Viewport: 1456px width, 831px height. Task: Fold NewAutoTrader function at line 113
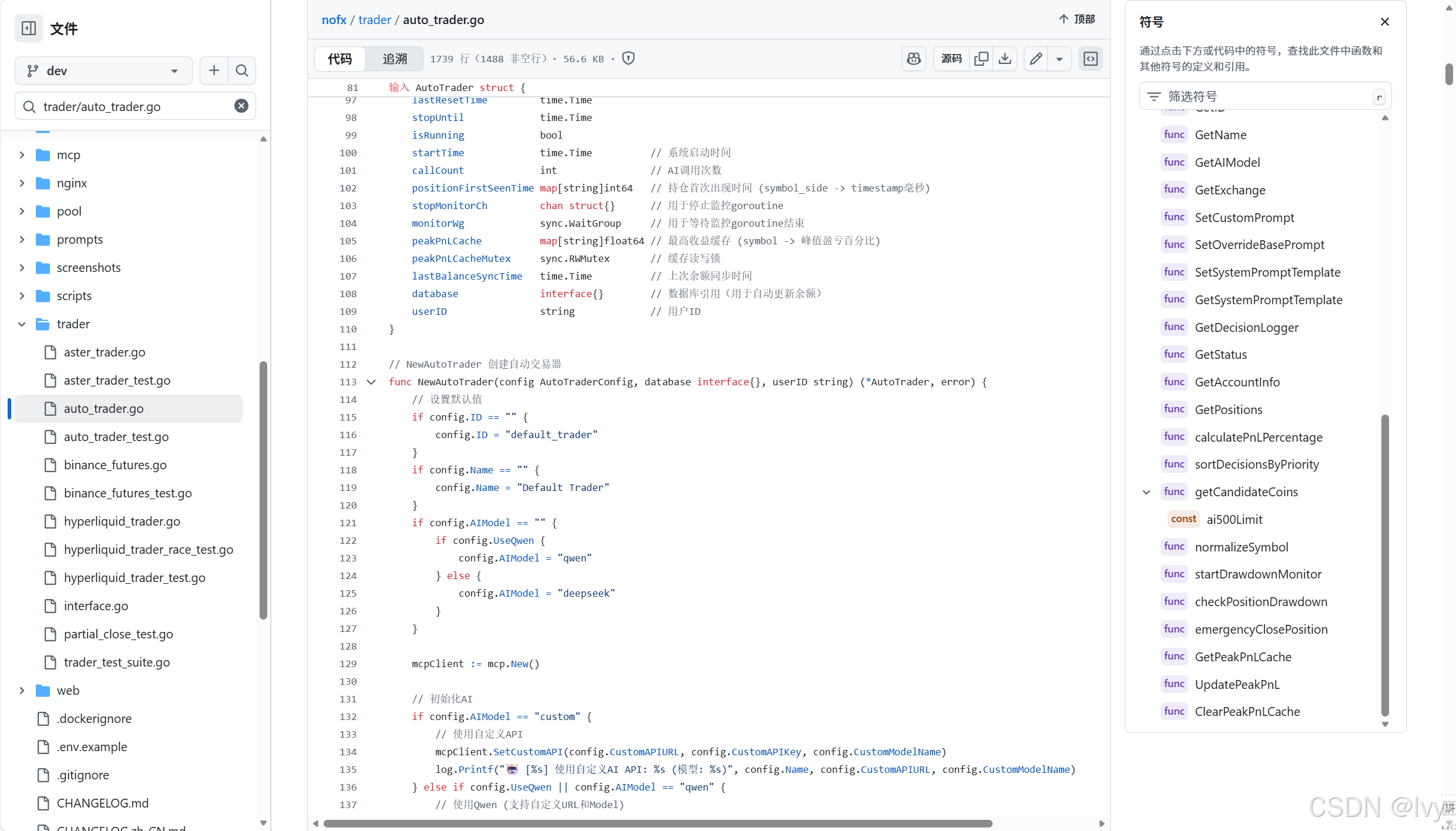(371, 382)
